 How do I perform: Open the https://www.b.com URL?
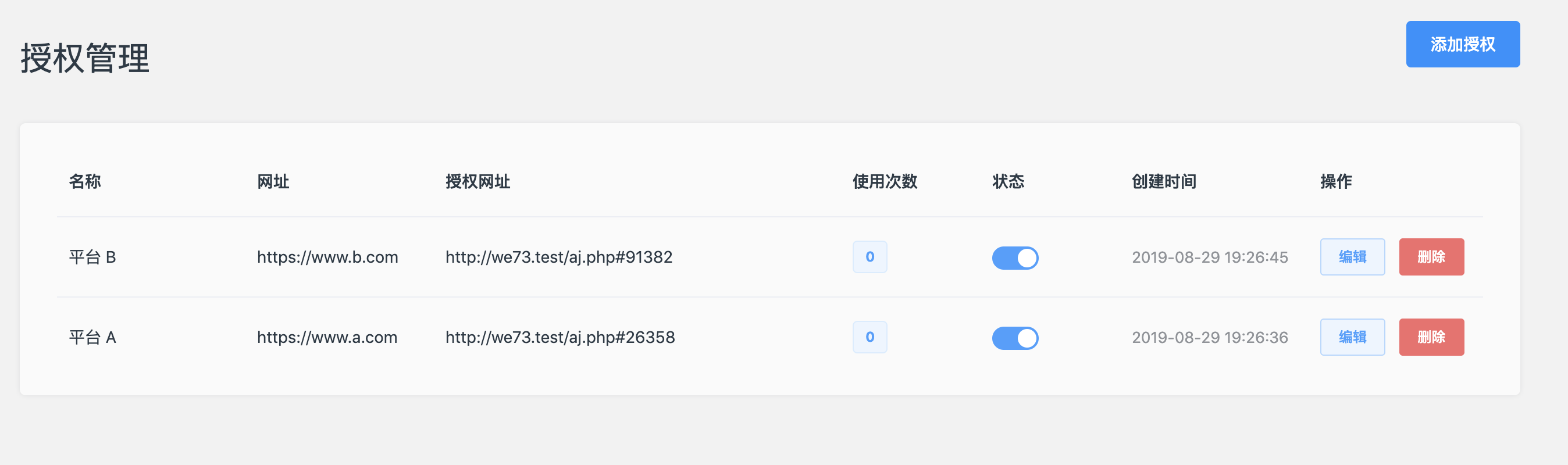327,257
